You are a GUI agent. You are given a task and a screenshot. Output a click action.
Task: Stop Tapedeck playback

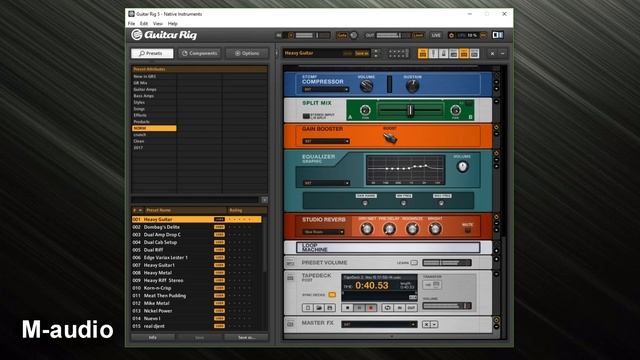(x=347, y=308)
